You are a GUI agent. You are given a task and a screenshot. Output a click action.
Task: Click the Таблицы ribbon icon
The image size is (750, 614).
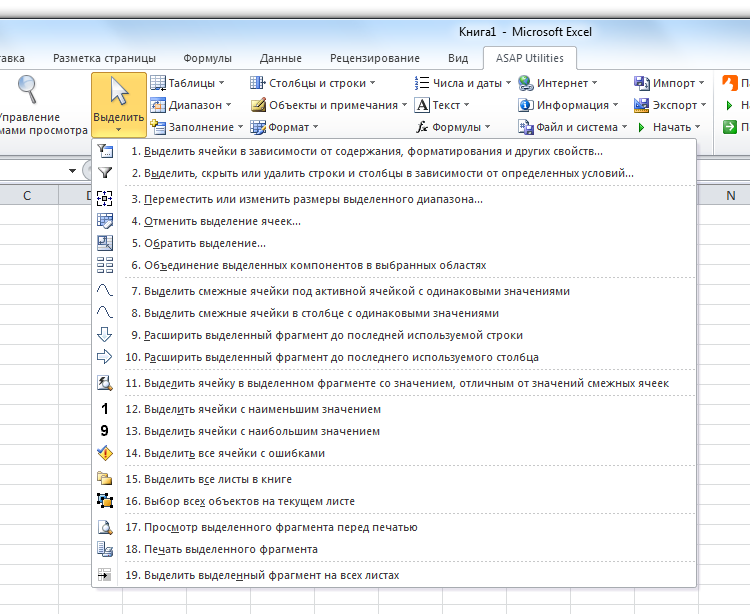158,83
